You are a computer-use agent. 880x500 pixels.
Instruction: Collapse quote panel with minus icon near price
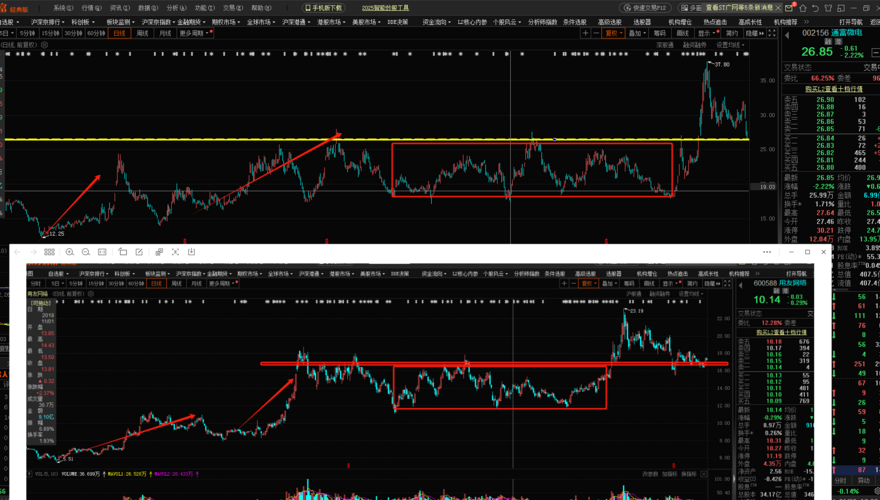[x=876, y=52]
